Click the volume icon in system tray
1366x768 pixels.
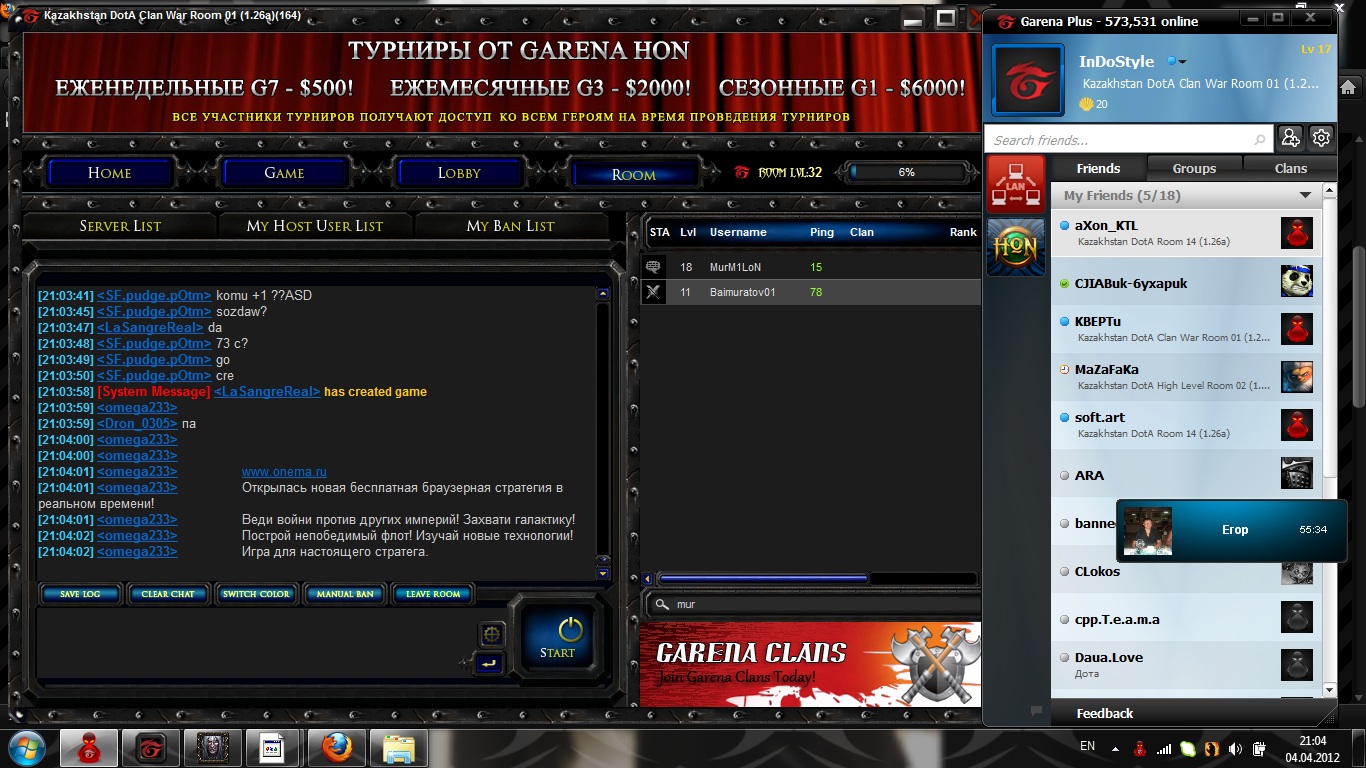click(1236, 748)
